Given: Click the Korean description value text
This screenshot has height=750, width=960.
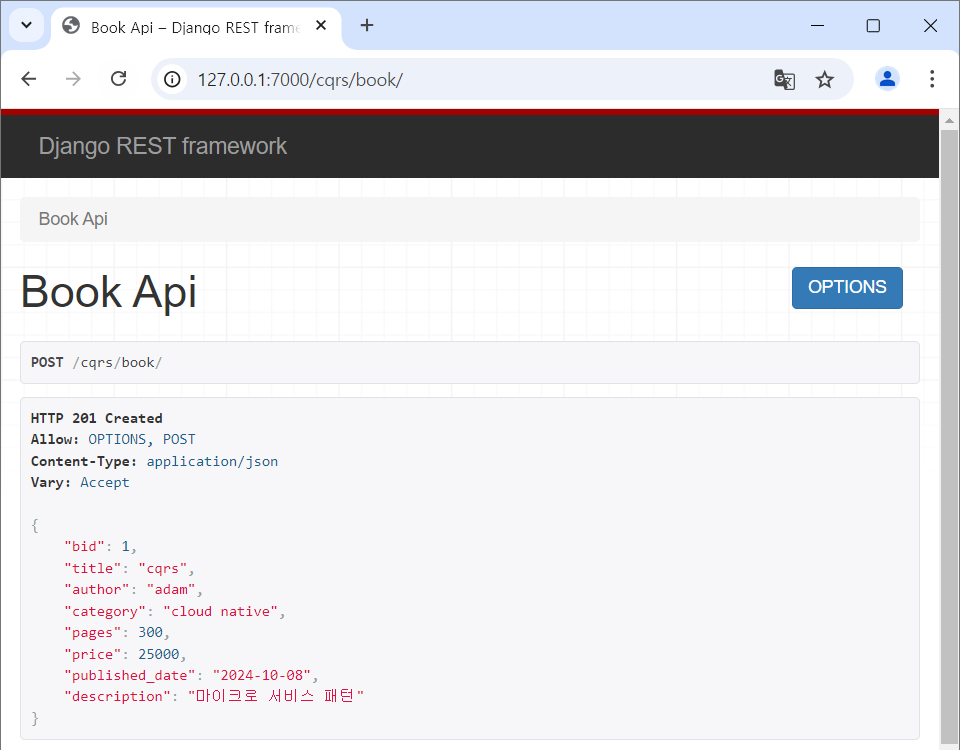Looking at the screenshot, I should tap(276, 696).
